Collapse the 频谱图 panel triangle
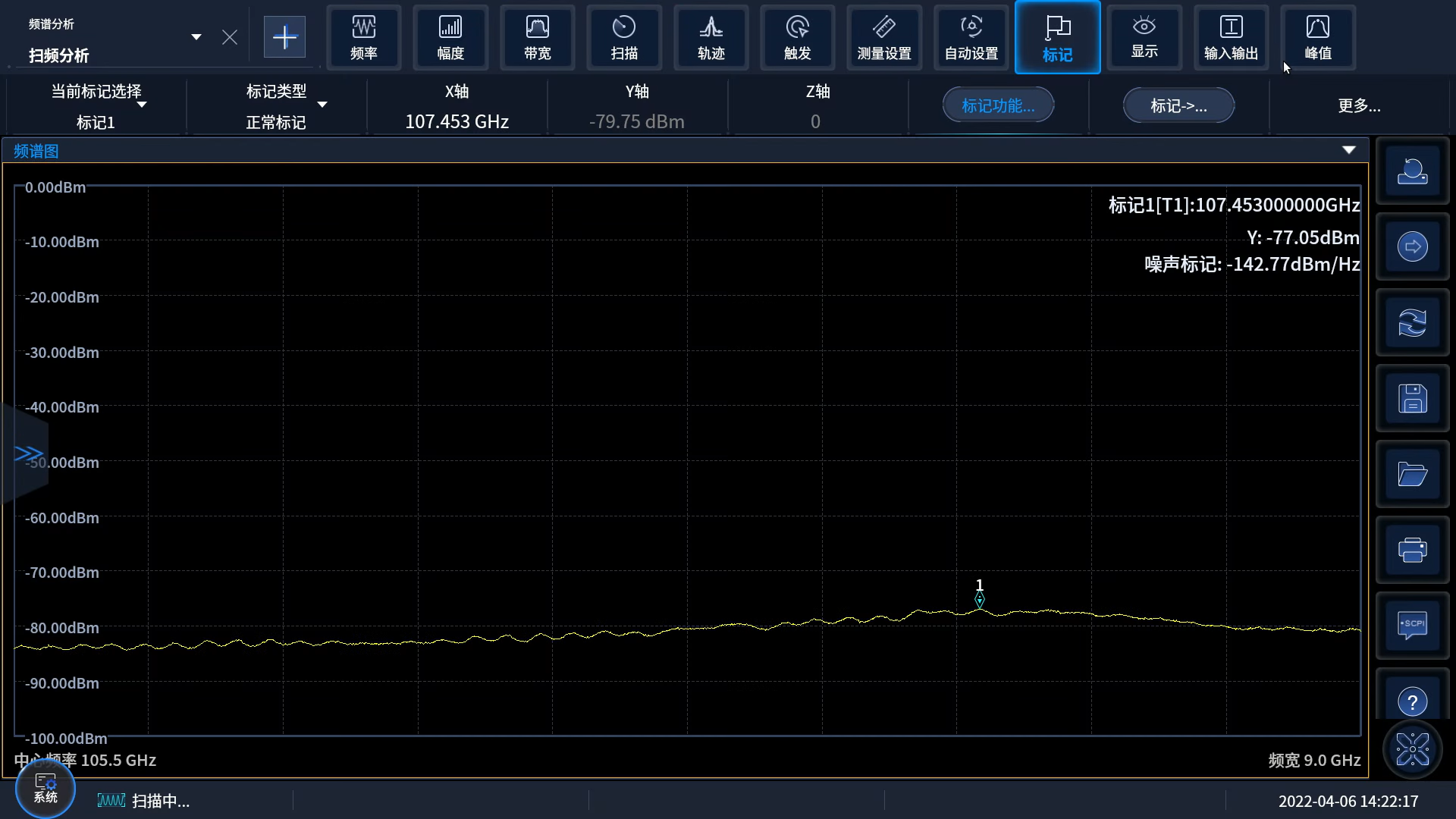This screenshot has height=819, width=1456. (1348, 150)
